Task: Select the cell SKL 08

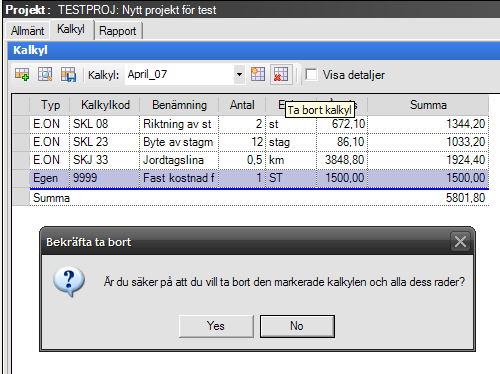Action: (105, 124)
